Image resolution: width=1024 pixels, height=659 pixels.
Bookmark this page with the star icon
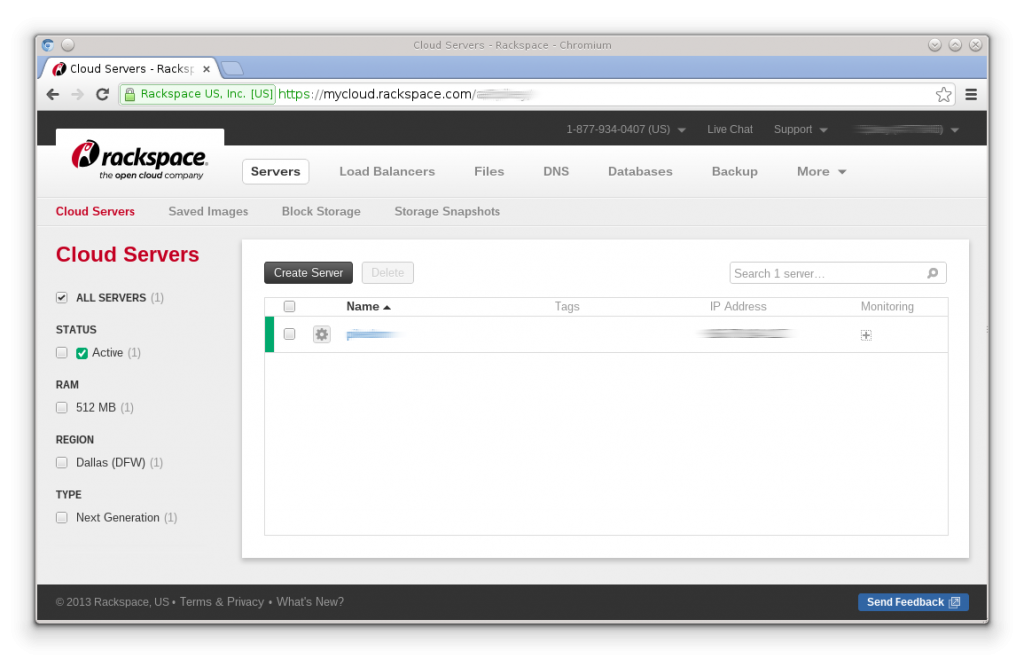[943, 95]
